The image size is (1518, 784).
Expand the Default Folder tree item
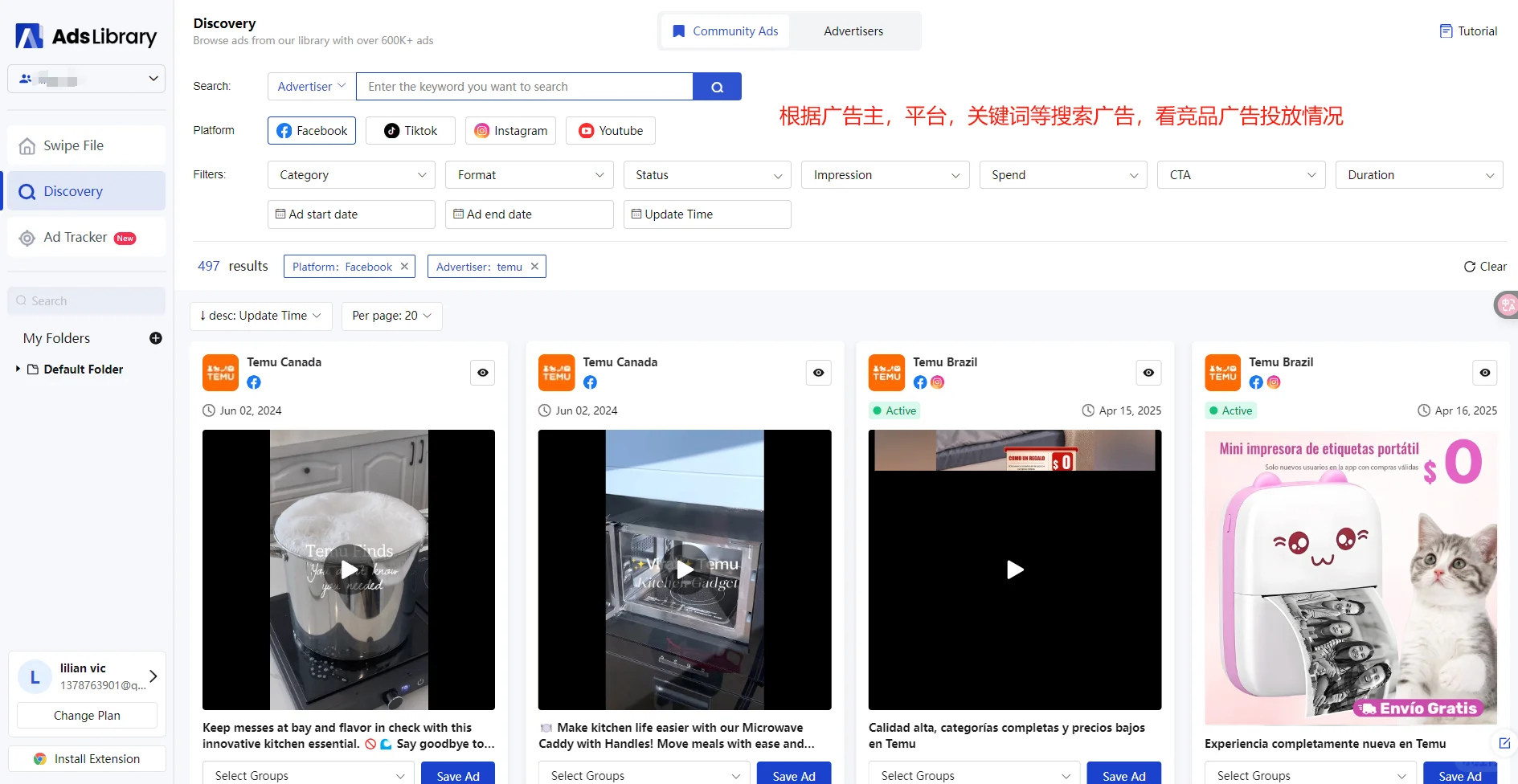coord(18,369)
